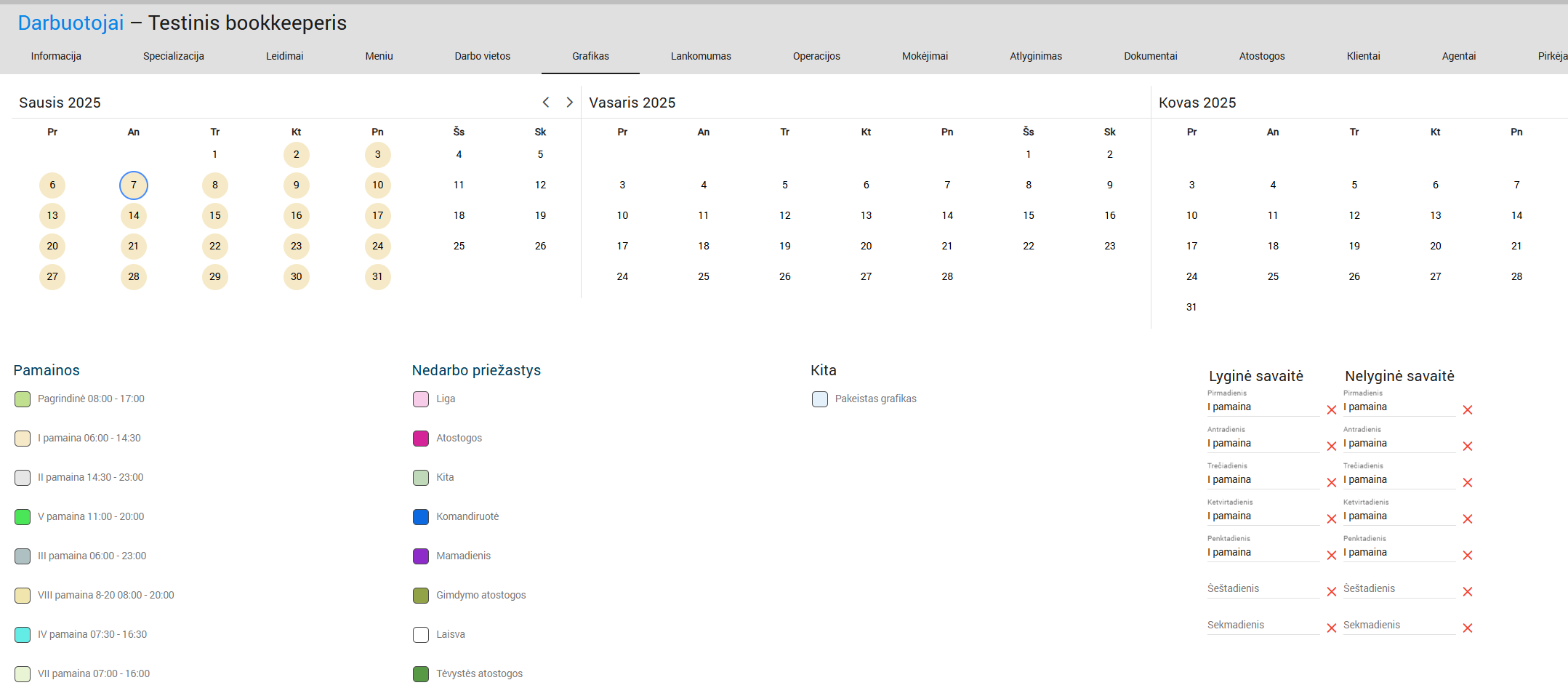Remove odd week Penktadienis shift assignment

(x=1467, y=556)
